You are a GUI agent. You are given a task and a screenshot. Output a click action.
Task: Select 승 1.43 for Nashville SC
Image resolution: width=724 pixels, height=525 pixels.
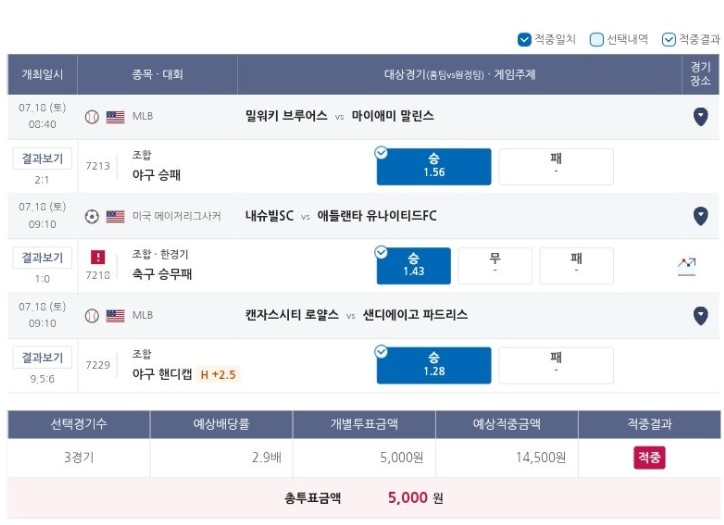(x=414, y=266)
